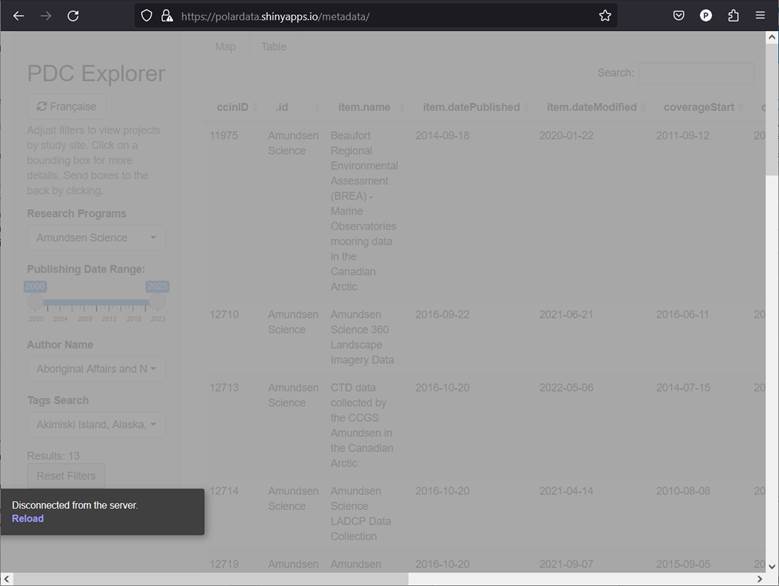Click the browser back arrow
This screenshot has height=586, width=779.
[x=18, y=16]
